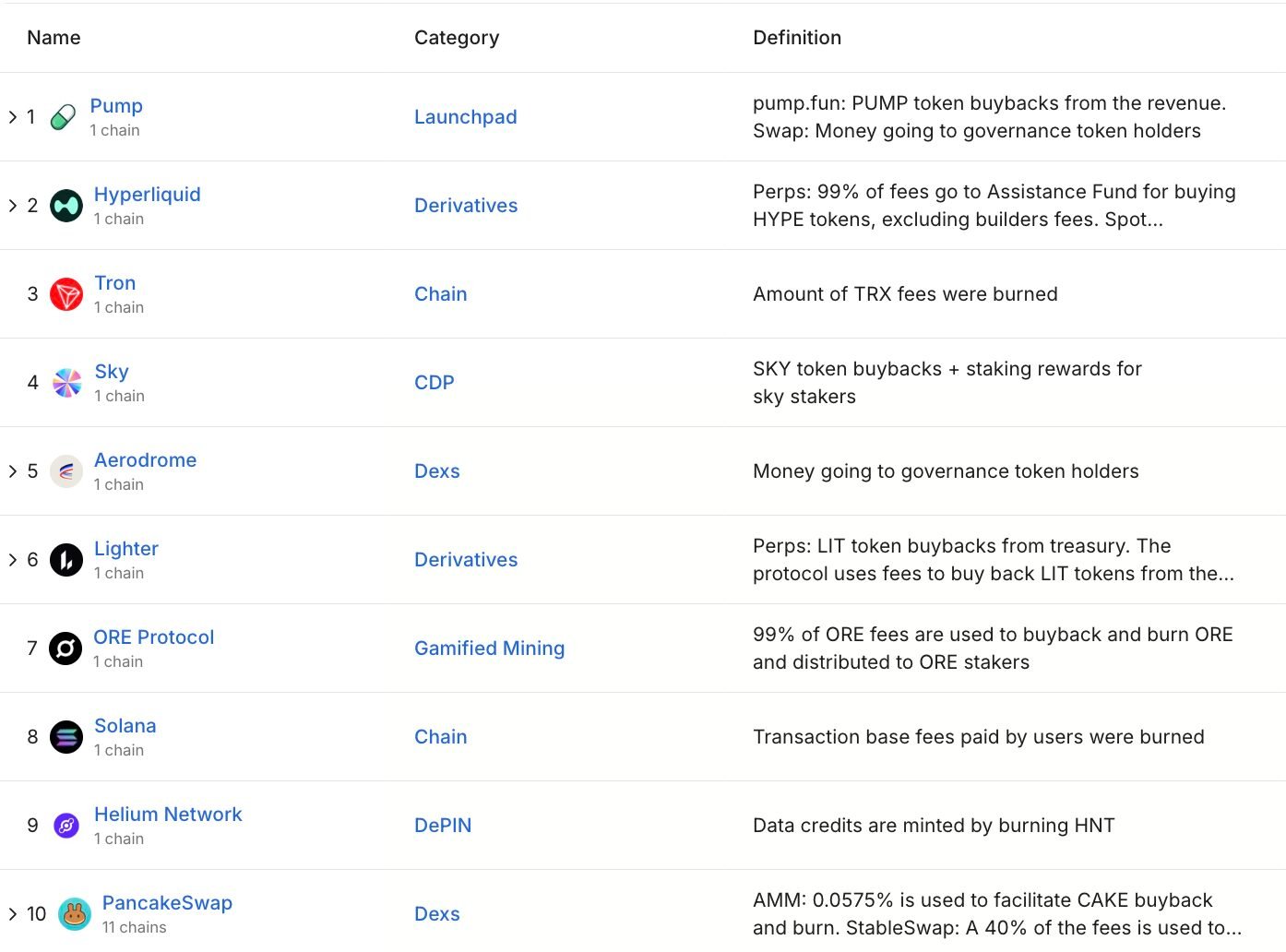This screenshot has width=1286, height=952.
Task: Open the Derivatives category for Lighter
Action: coord(466,560)
